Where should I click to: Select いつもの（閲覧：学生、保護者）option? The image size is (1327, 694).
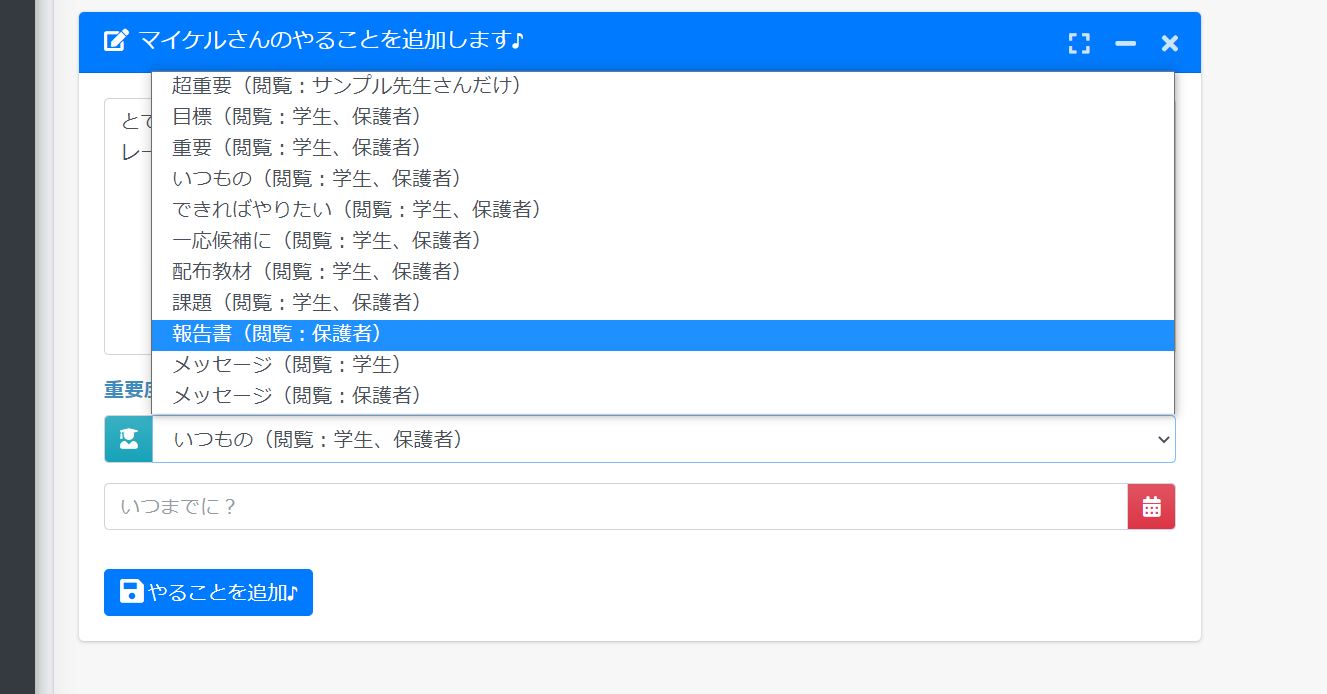(315, 178)
